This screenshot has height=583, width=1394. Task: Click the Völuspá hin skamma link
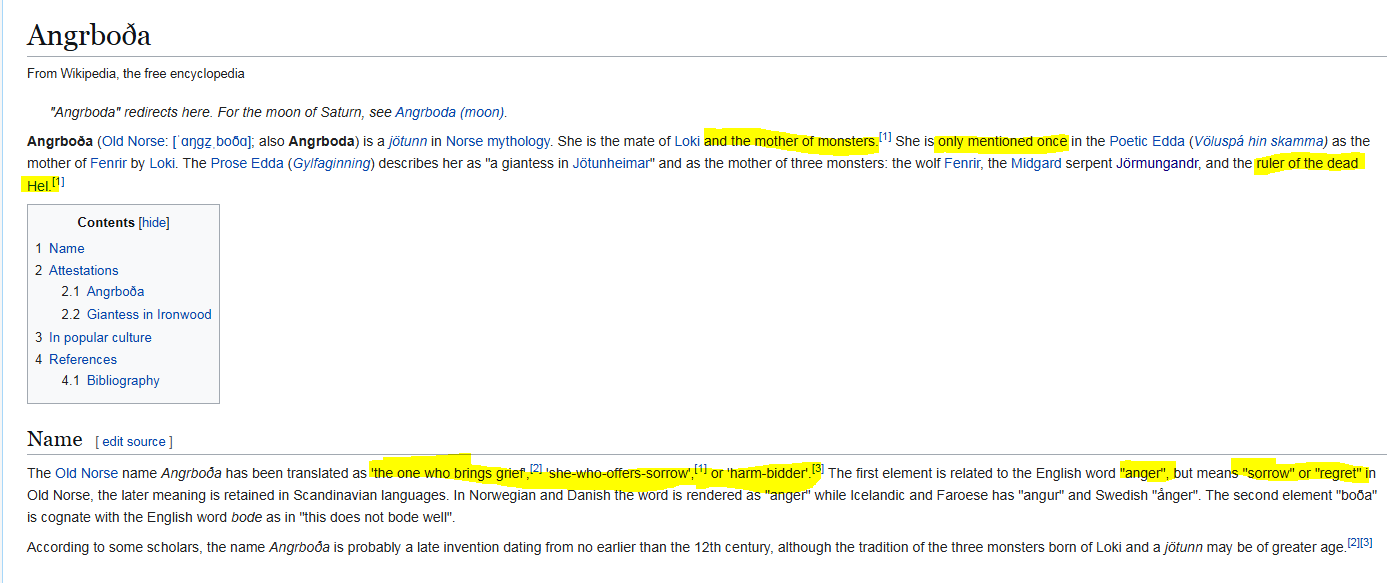coord(1258,141)
